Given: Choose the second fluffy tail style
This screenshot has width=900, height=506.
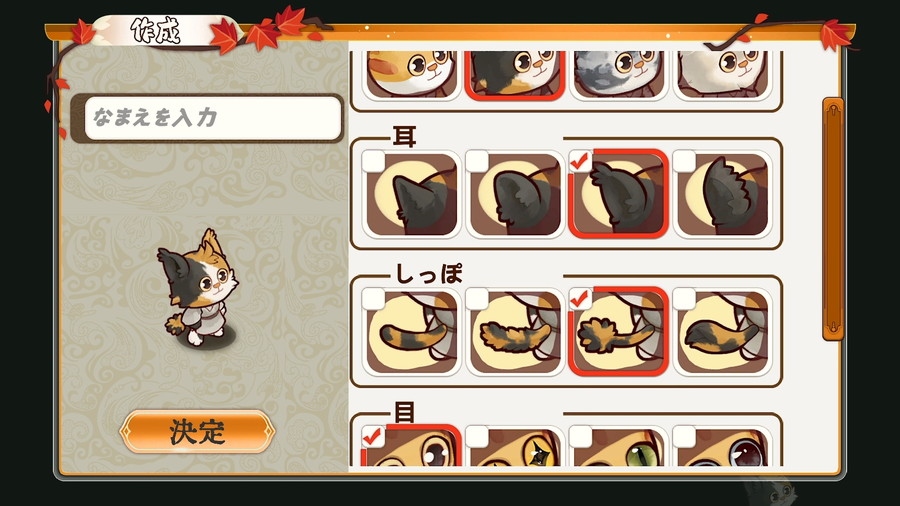Looking at the screenshot, I should pos(515,332).
